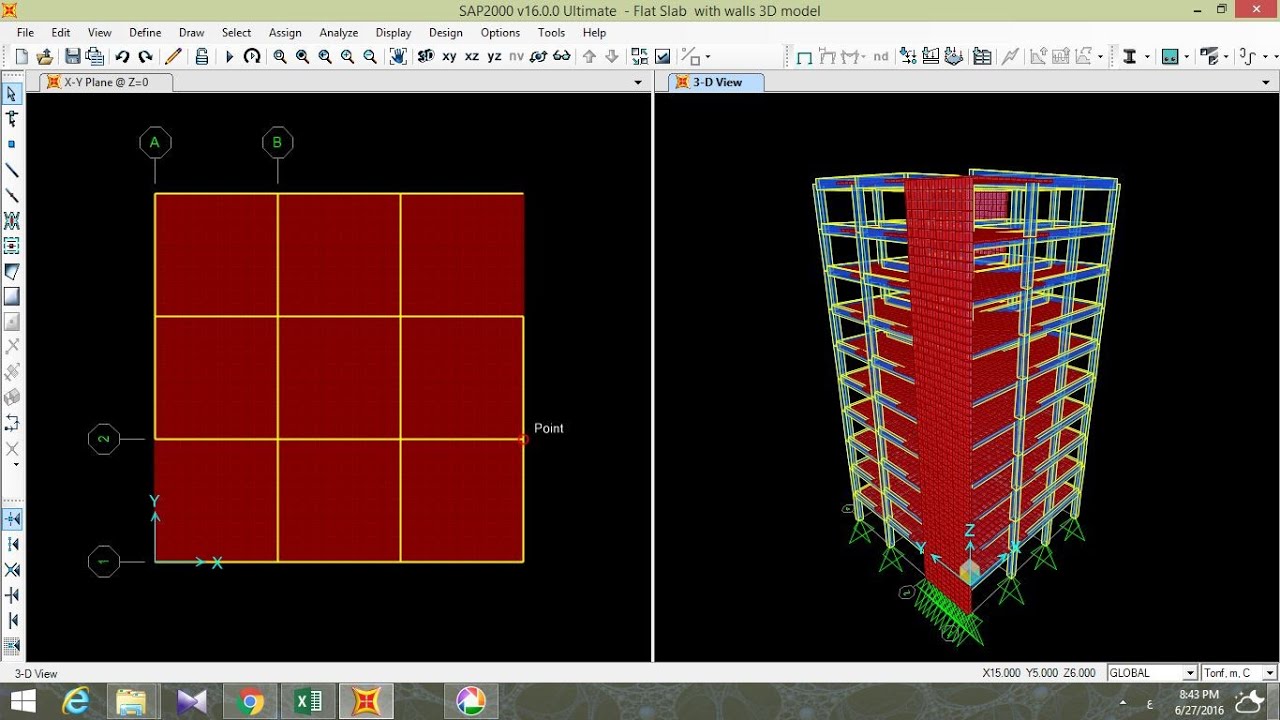1280x720 pixels.
Task: Toggle the Perspective glasses icon
Action: point(562,57)
